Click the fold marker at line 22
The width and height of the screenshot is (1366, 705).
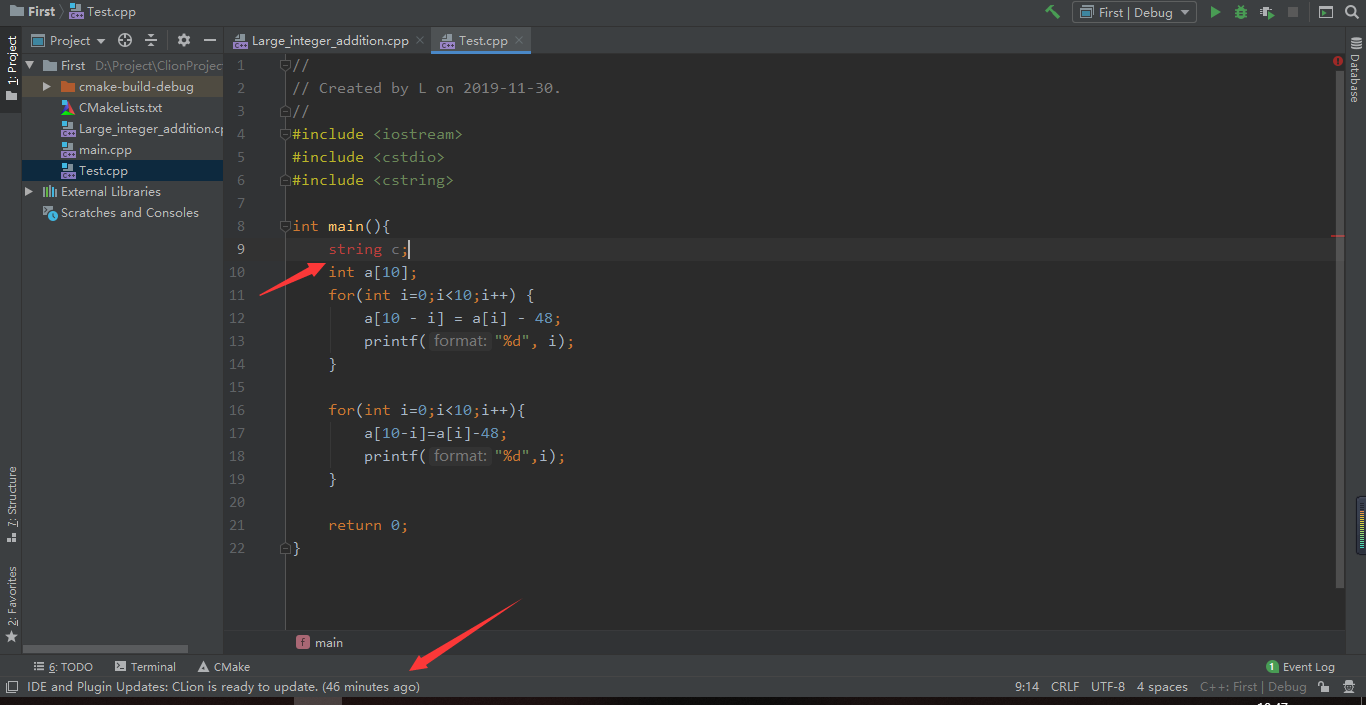pyautogui.click(x=286, y=548)
